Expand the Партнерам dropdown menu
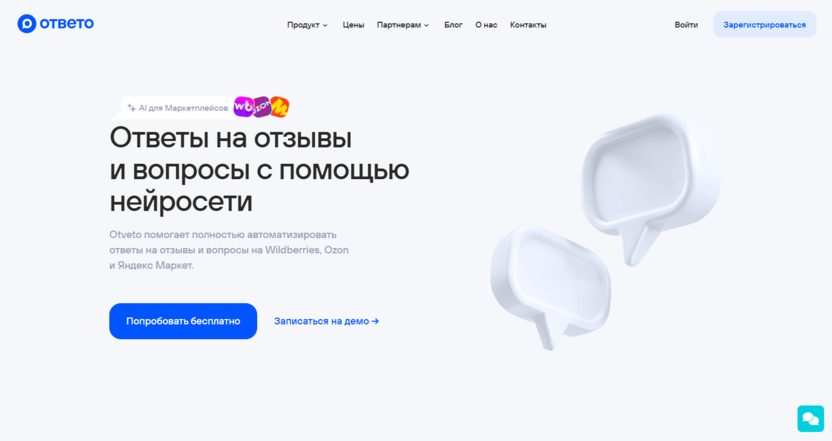The image size is (832, 441). (403, 25)
